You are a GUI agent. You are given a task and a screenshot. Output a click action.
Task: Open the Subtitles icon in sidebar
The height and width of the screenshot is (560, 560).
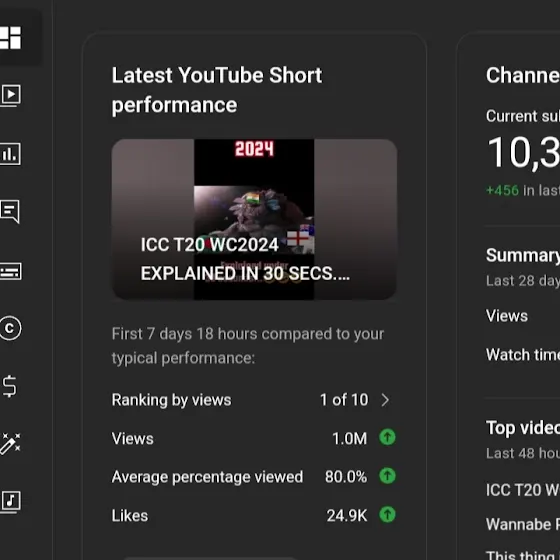pos(10,271)
